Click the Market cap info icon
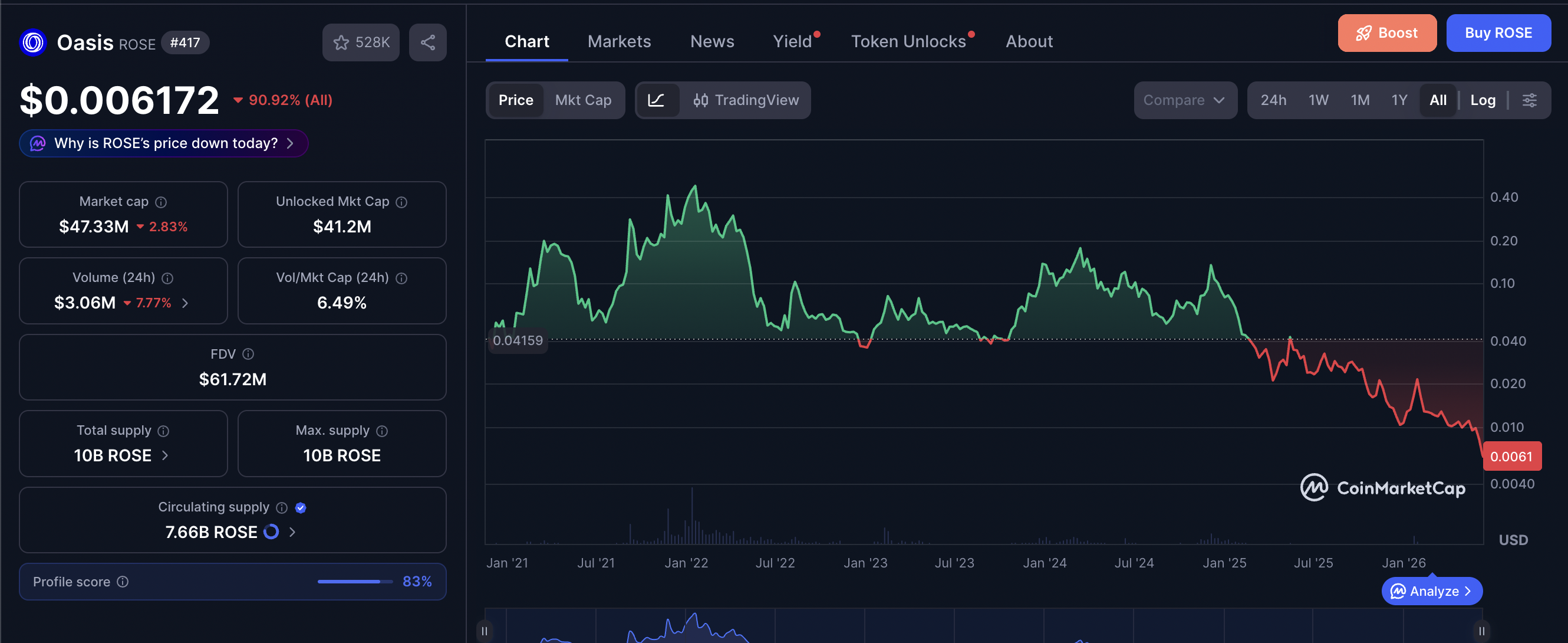 [161, 202]
